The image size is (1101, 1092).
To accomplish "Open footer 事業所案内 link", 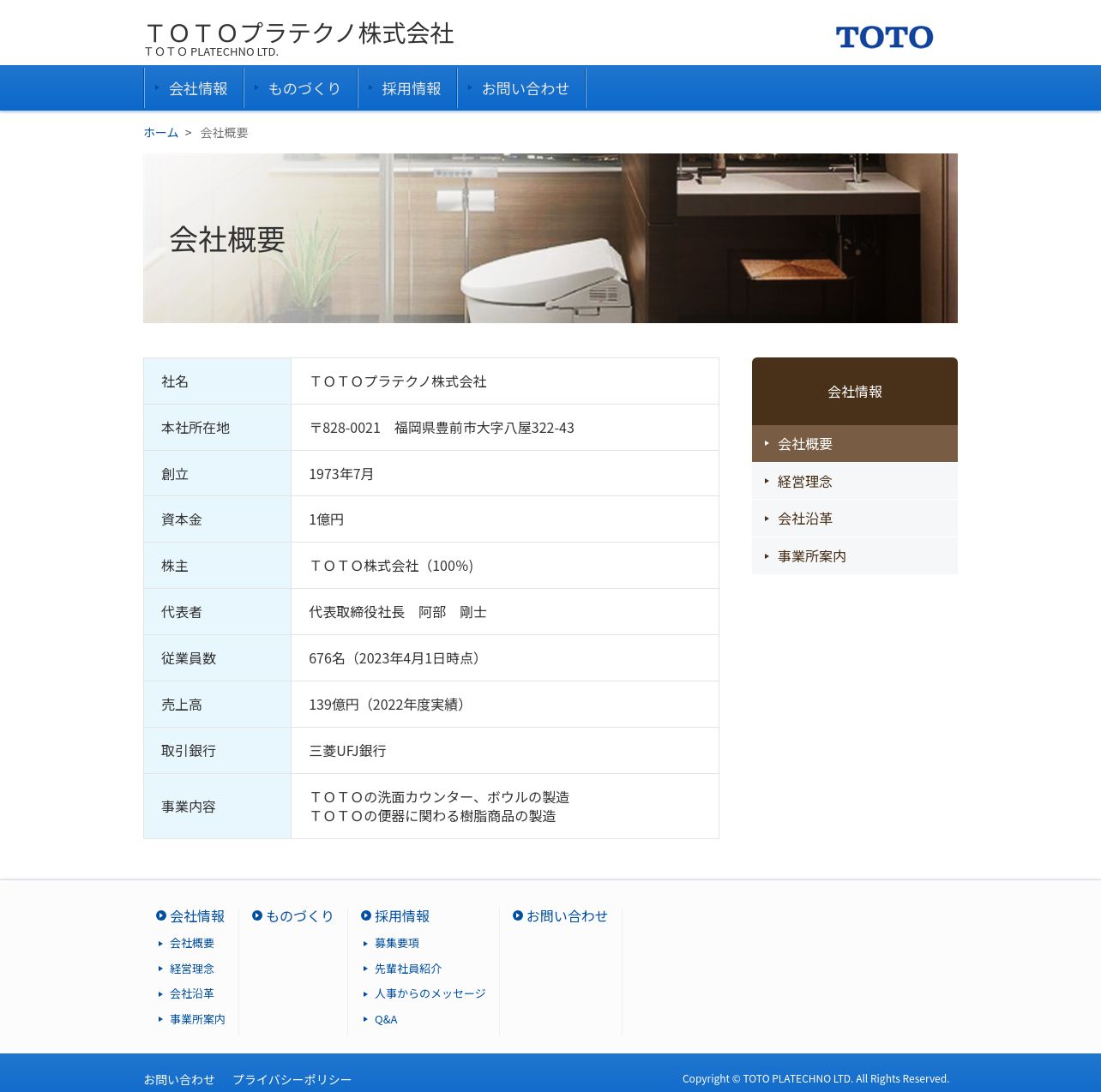I will pos(197,1019).
